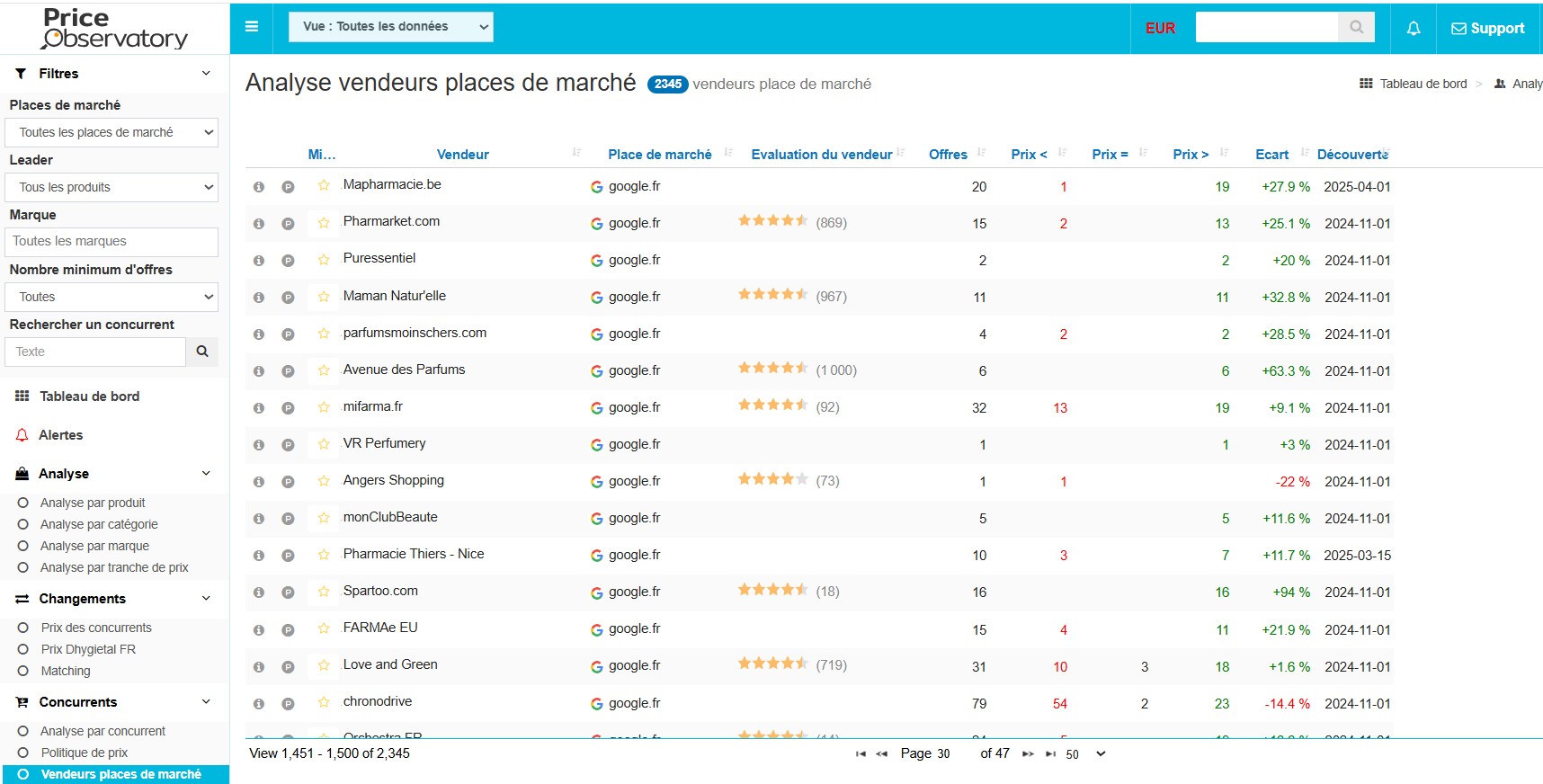Click the P icon for Angers Shopping
Image resolution: width=1543 pixels, height=784 pixels.
288,482
